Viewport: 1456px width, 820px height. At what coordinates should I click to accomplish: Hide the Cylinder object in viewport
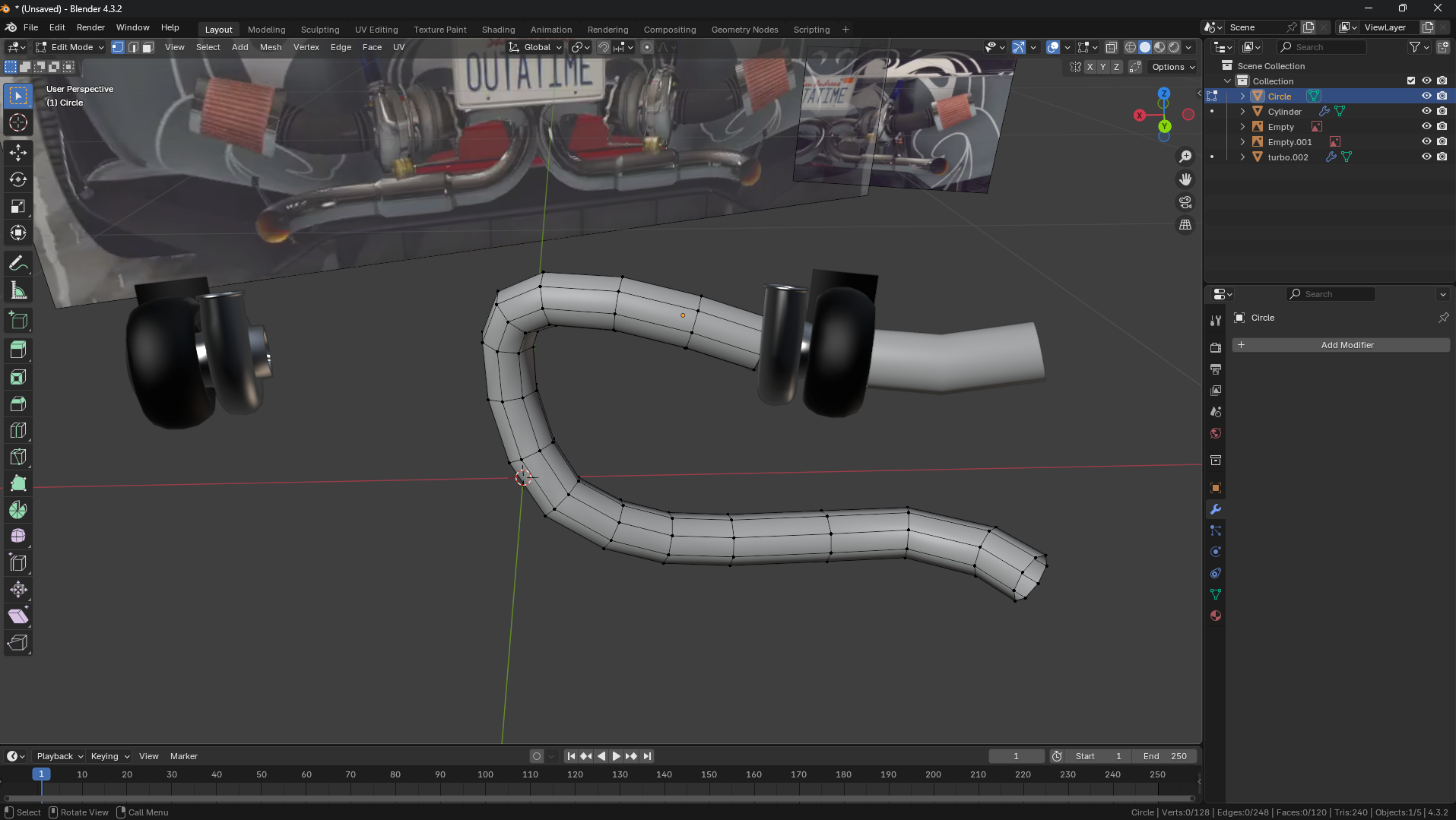pos(1426,111)
